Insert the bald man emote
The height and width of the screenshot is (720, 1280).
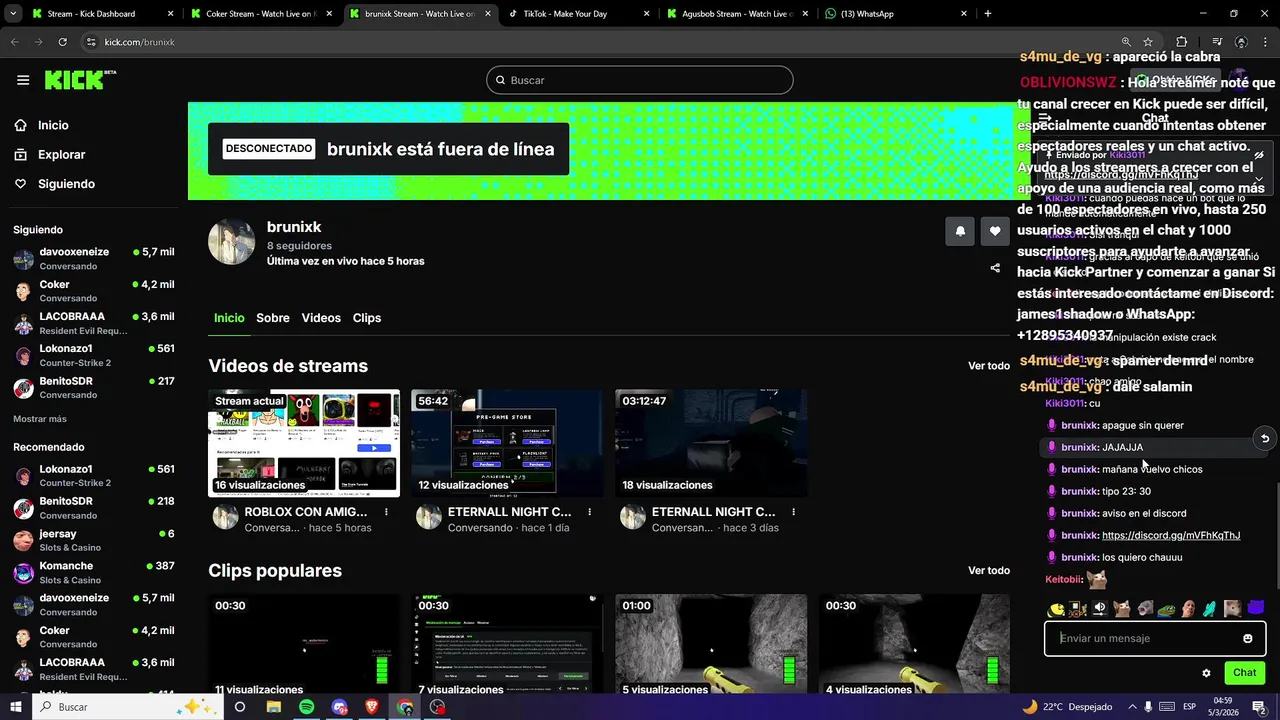(1188, 608)
